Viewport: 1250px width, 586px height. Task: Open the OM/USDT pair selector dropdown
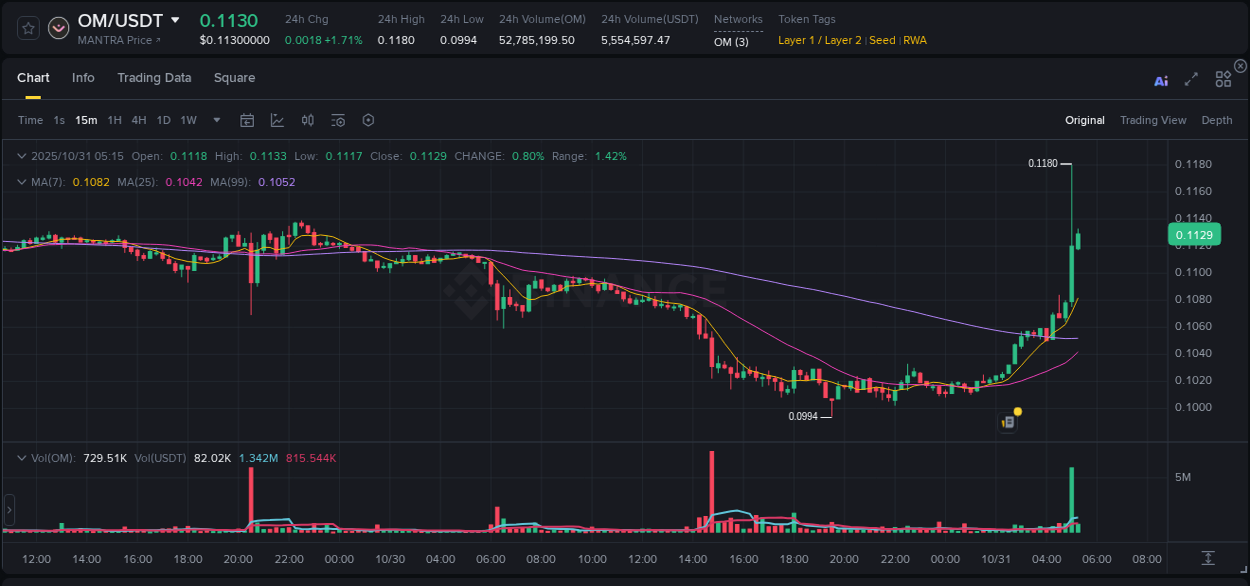click(x=177, y=20)
